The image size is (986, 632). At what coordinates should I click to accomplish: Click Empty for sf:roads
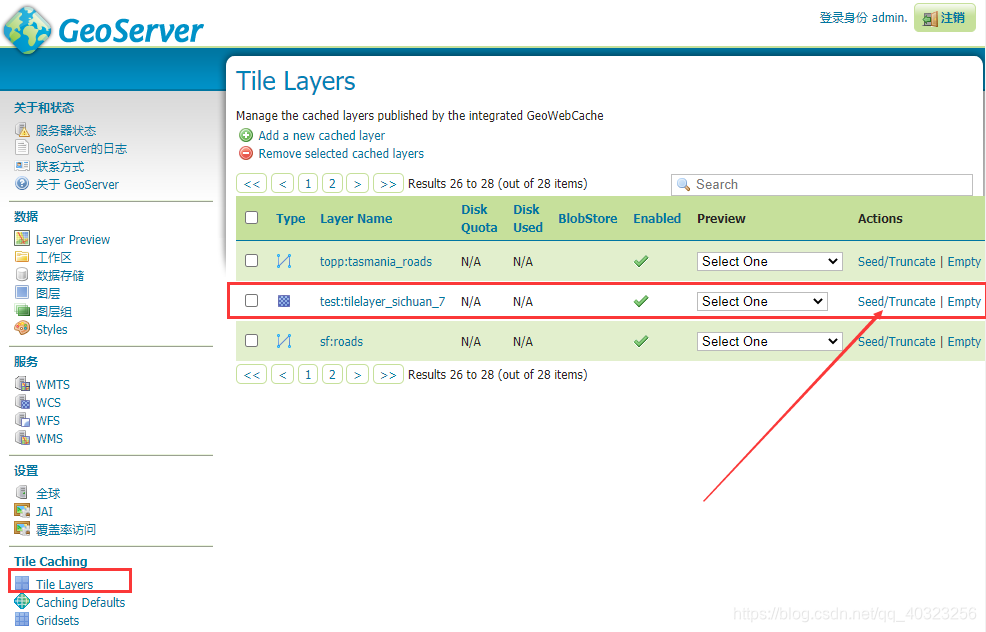pos(964,341)
